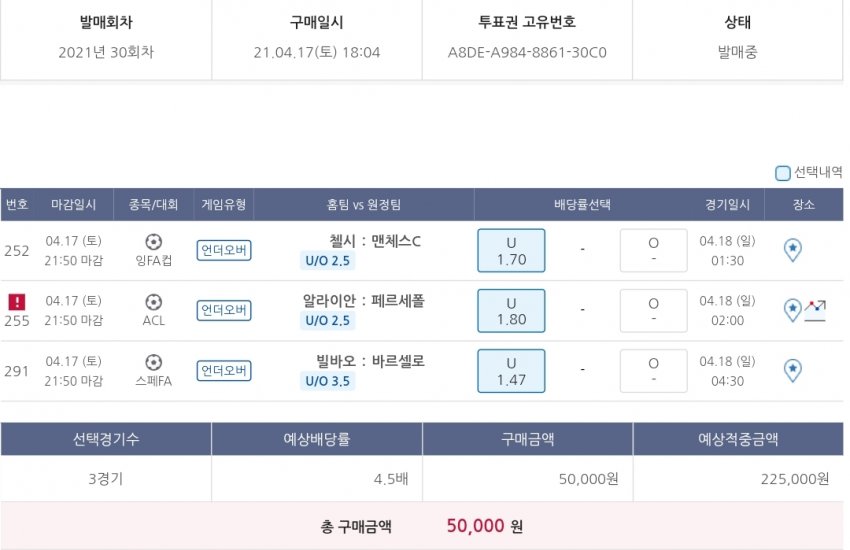Select Under 1.47 for Bilbao match
850x550 pixels.
point(511,371)
